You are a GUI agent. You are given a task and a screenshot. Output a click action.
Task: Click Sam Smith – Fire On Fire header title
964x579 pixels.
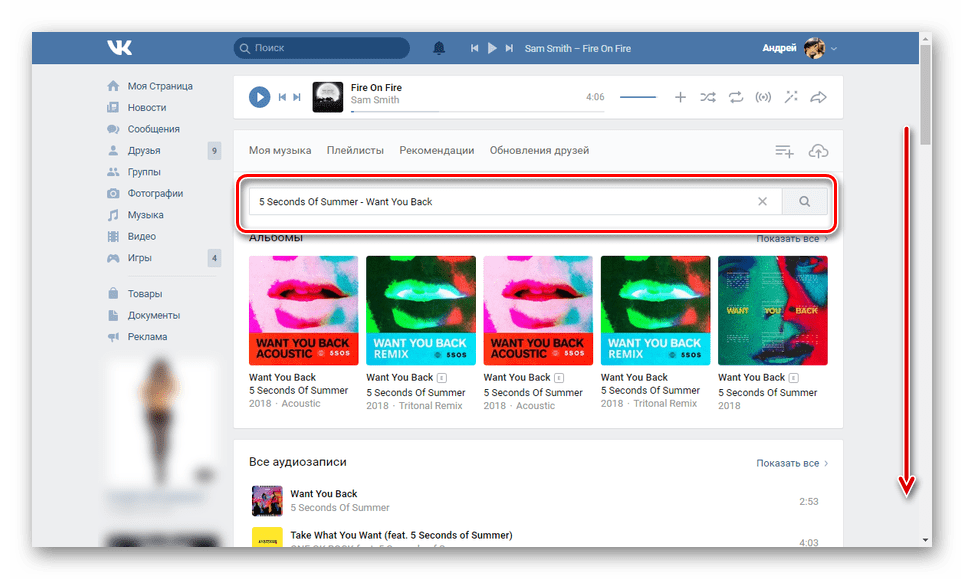pyautogui.click(x=577, y=49)
